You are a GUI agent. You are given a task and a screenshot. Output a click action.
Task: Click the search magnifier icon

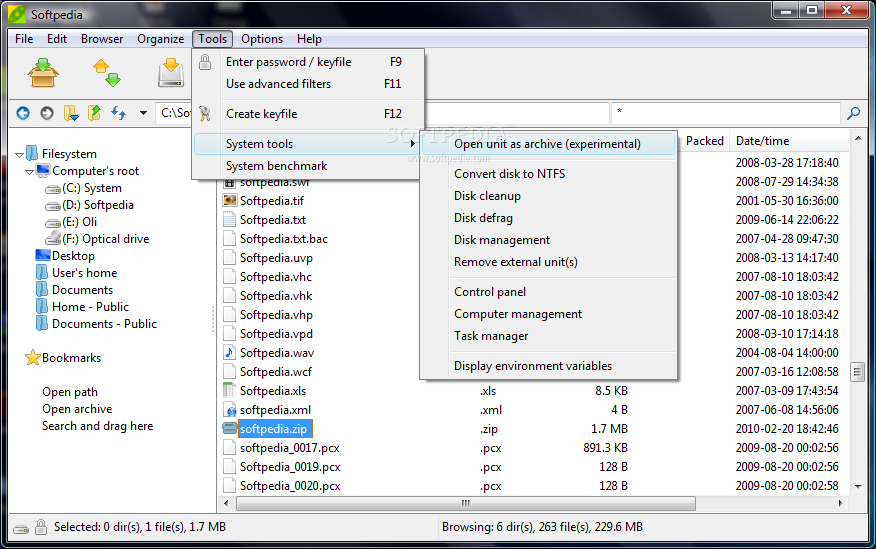(853, 113)
